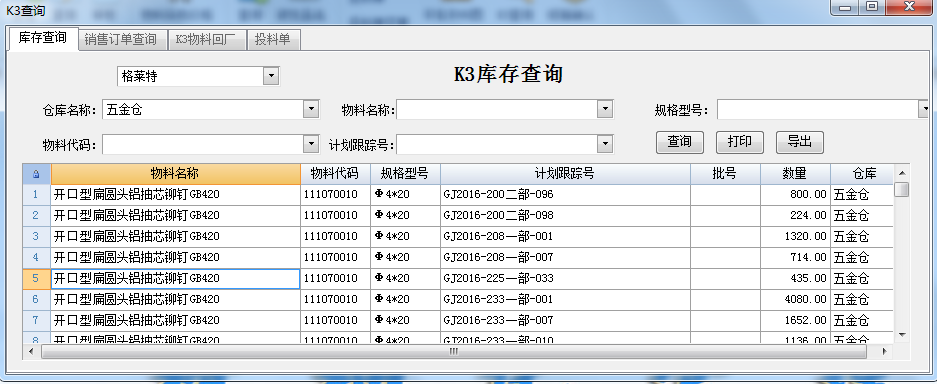The image size is (937, 384).
Task: Click the 物料代码 cell in row 2
Action: [335, 216]
